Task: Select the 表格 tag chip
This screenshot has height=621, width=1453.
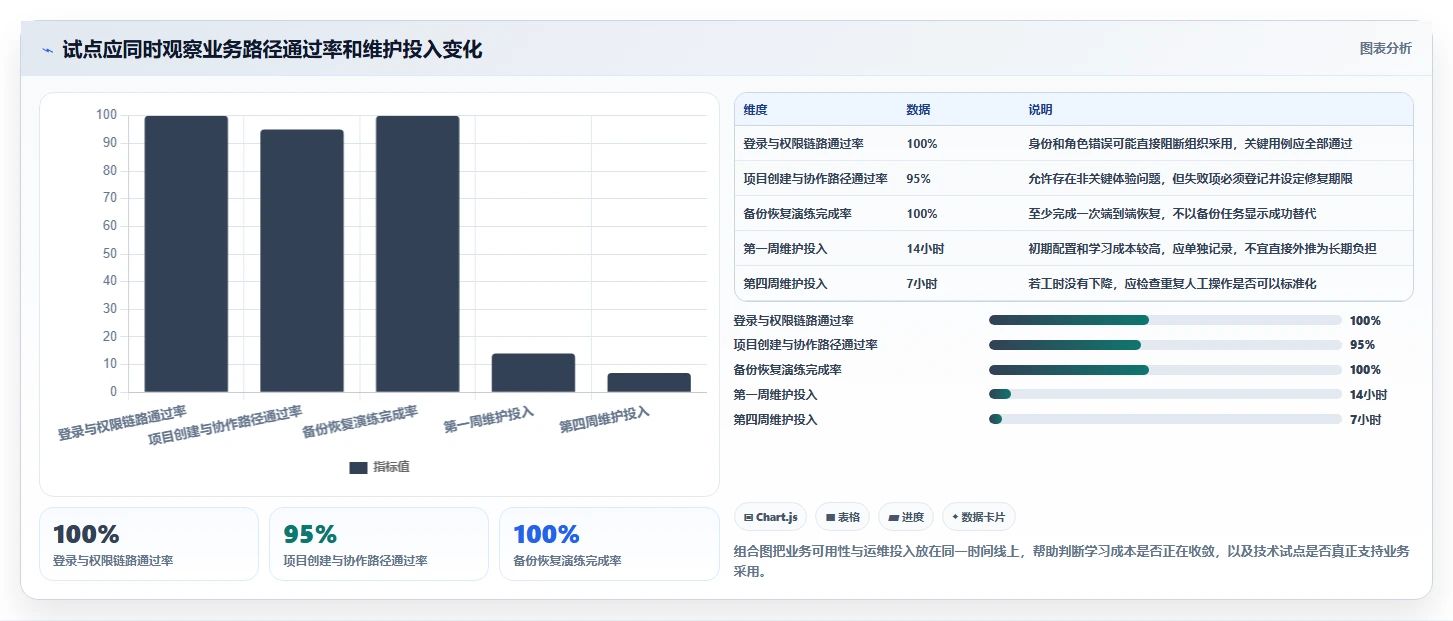Action: pos(843,517)
